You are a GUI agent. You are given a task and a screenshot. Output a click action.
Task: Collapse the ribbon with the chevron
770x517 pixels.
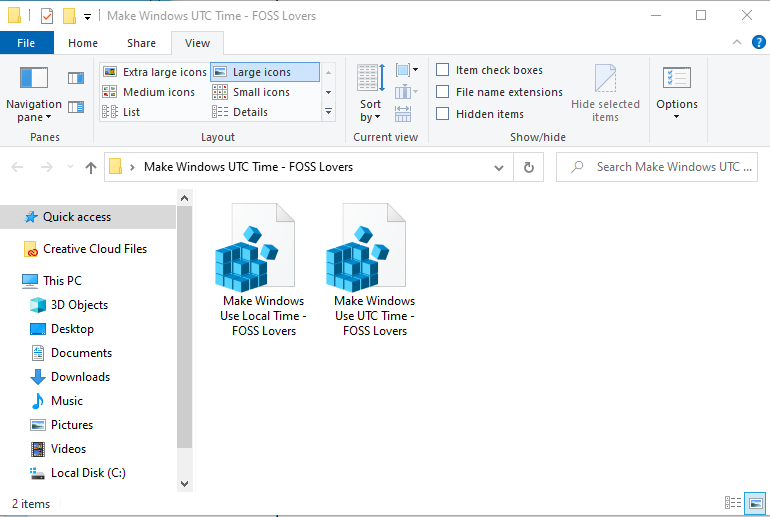pyautogui.click(x=737, y=42)
